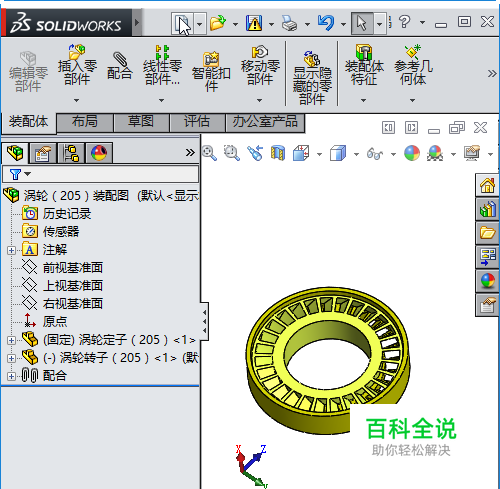
Task: Select the 配合 mate paperclip tool
Action: 120,66
